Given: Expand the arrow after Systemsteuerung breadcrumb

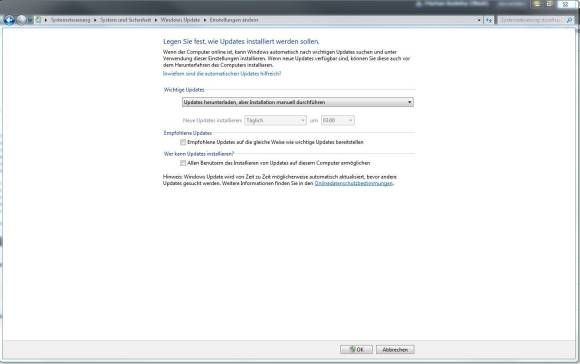Looking at the screenshot, I should (x=95, y=20).
